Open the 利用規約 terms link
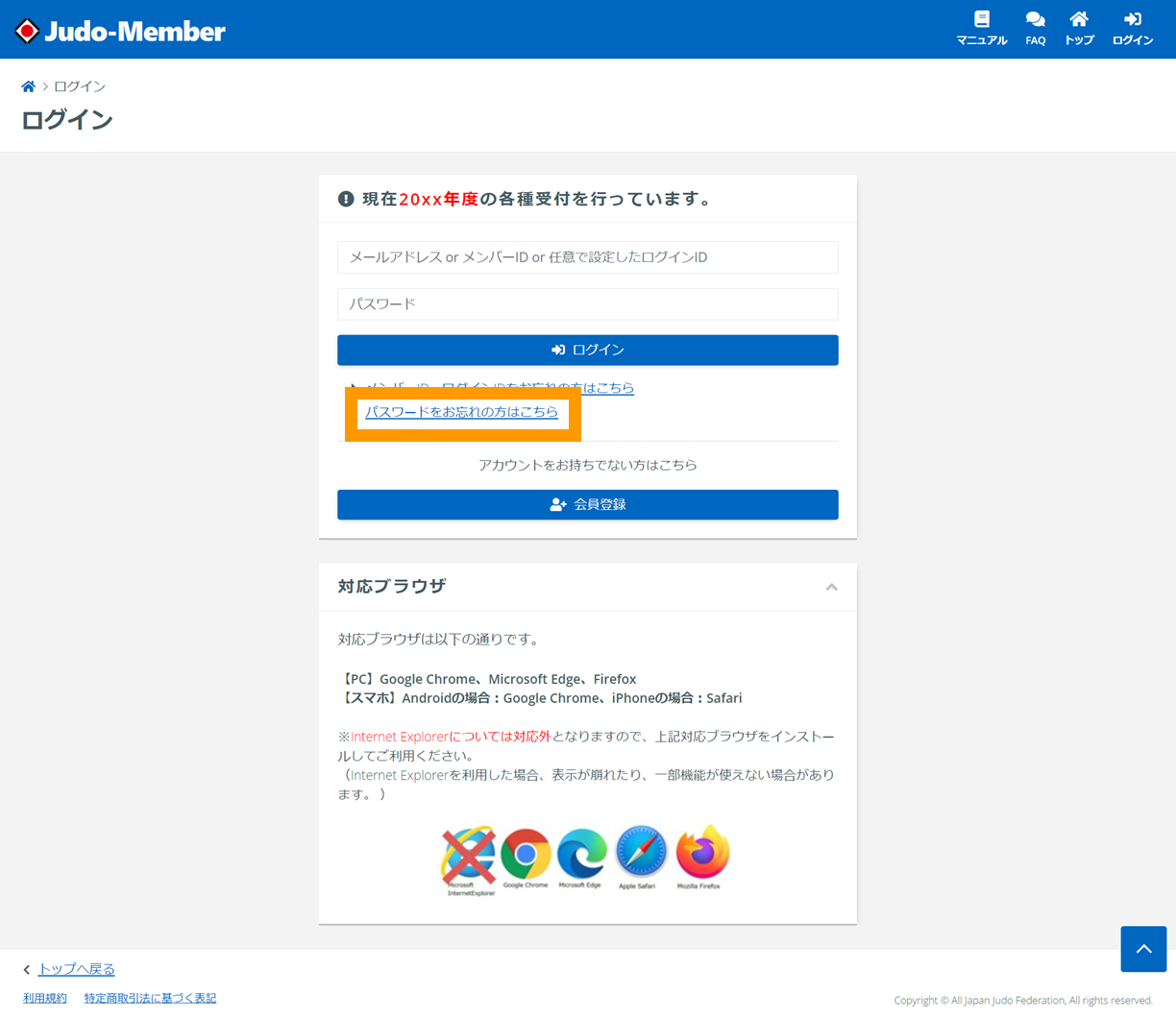1176x1018 pixels. [x=44, y=998]
